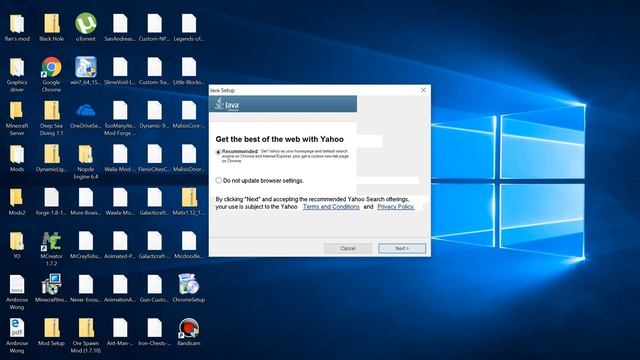
Task: Open the win7_64_15 installer icon
Action: tap(85, 70)
